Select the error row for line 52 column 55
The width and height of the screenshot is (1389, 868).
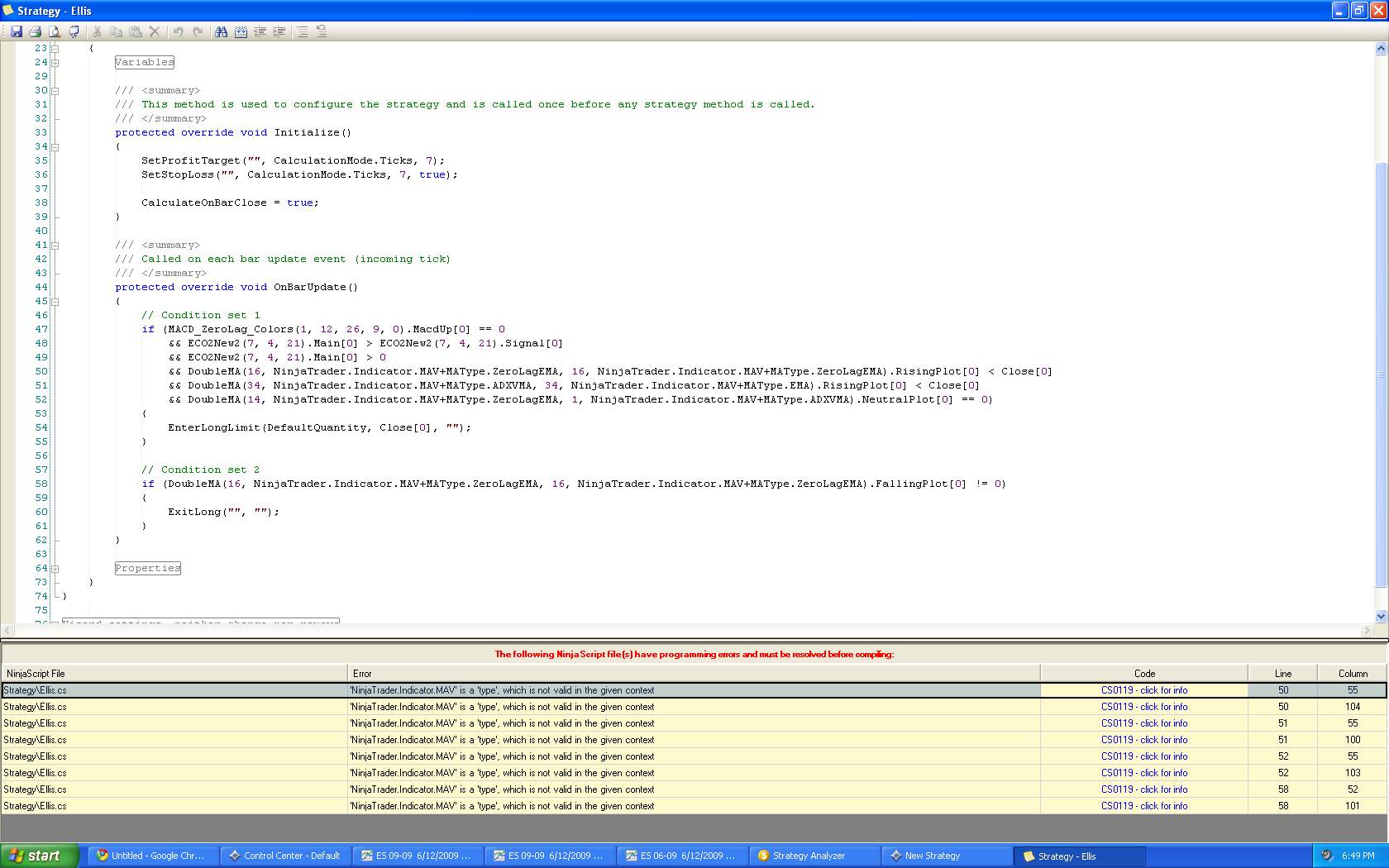click(x=694, y=756)
